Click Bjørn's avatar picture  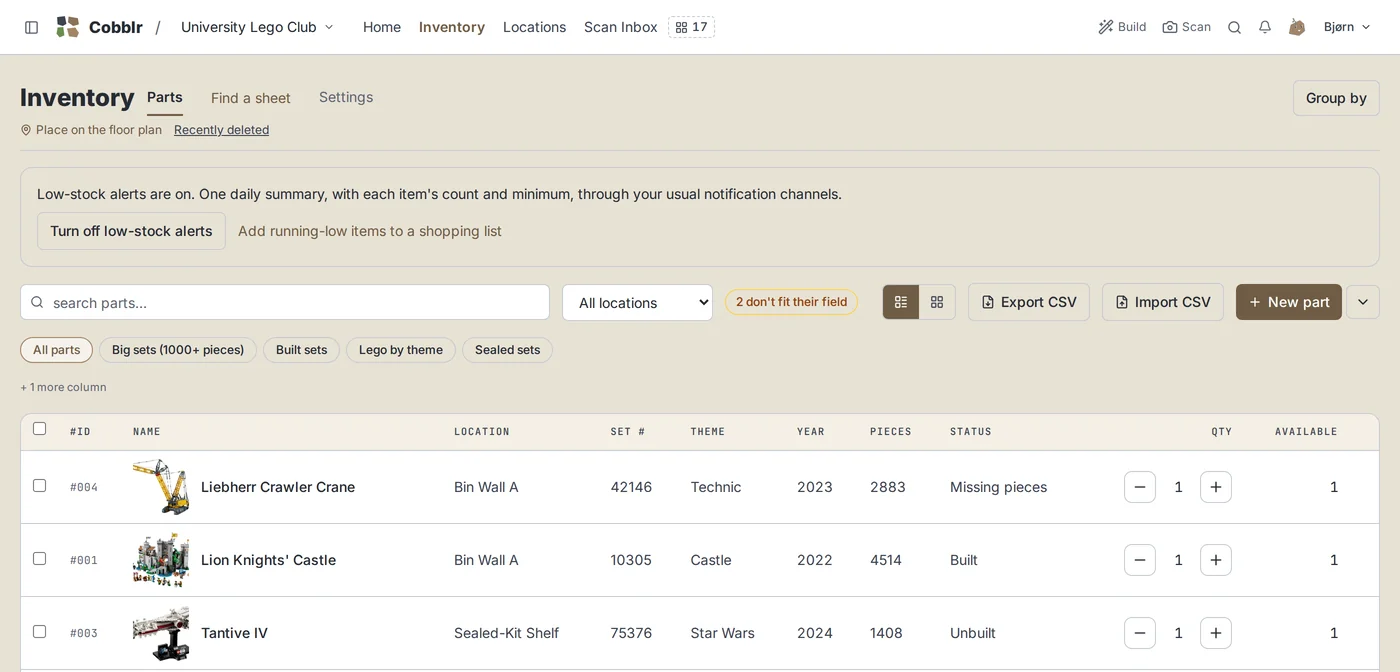coord(1297,27)
